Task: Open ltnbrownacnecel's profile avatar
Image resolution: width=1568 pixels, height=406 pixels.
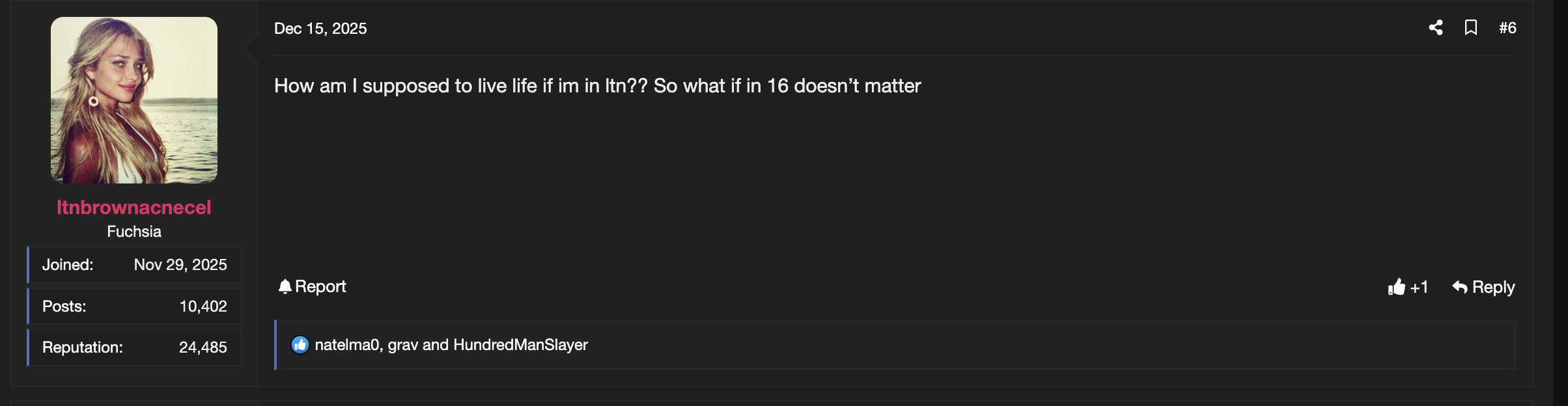Action: pyautogui.click(x=134, y=101)
